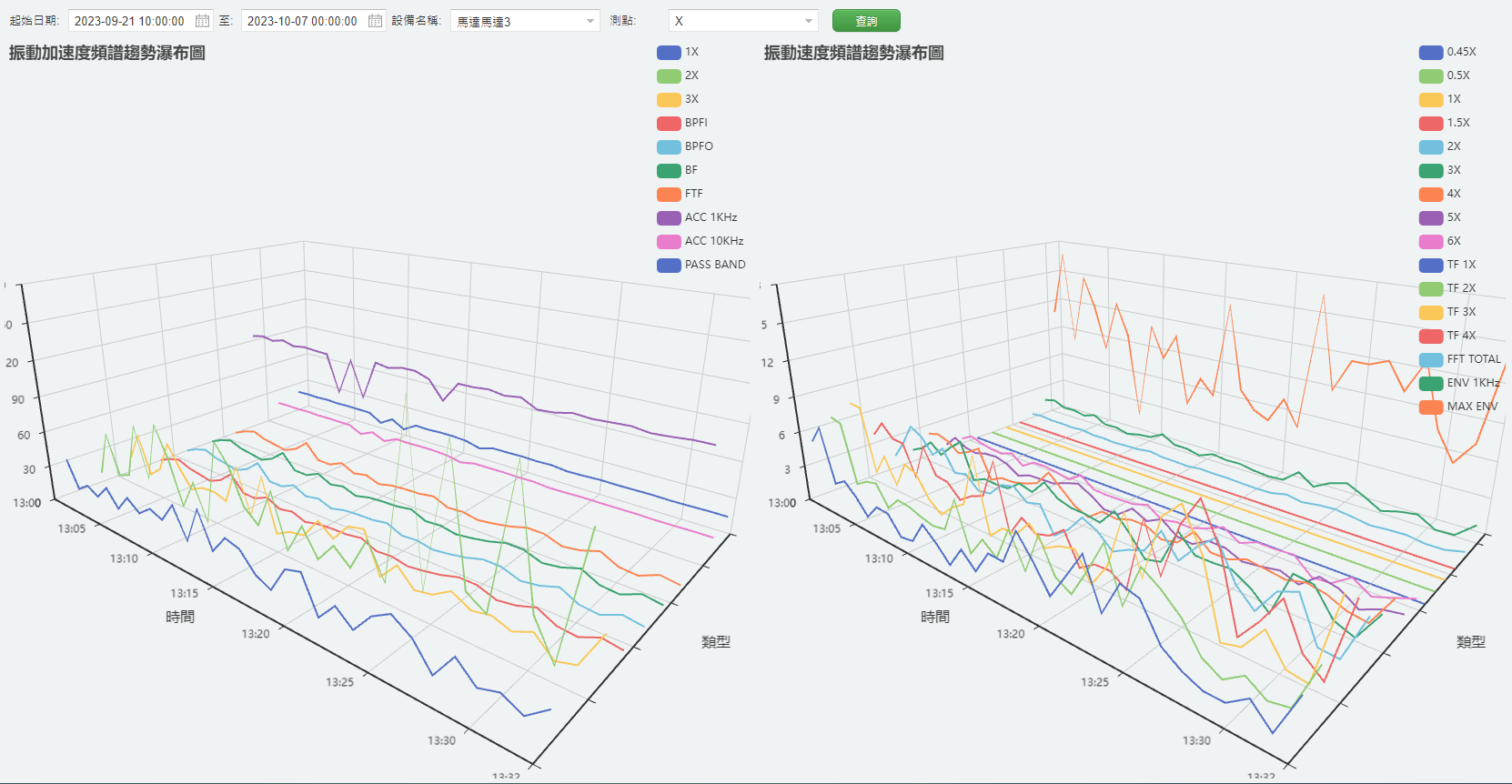Image resolution: width=1512 pixels, height=784 pixels.
Task: Click the 振動速度頻譜趨勢瀑布圖 chart title
Action: [x=854, y=53]
